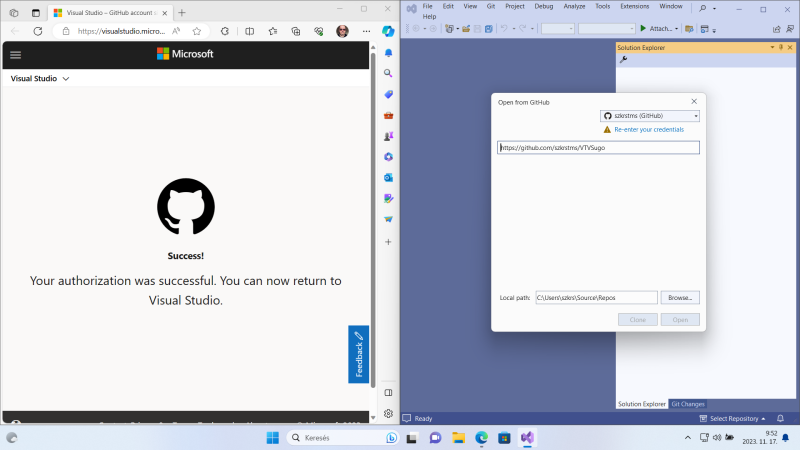The height and width of the screenshot is (450, 800).
Task: Open File Explorer from the taskbar
Action: pos(459,438)
